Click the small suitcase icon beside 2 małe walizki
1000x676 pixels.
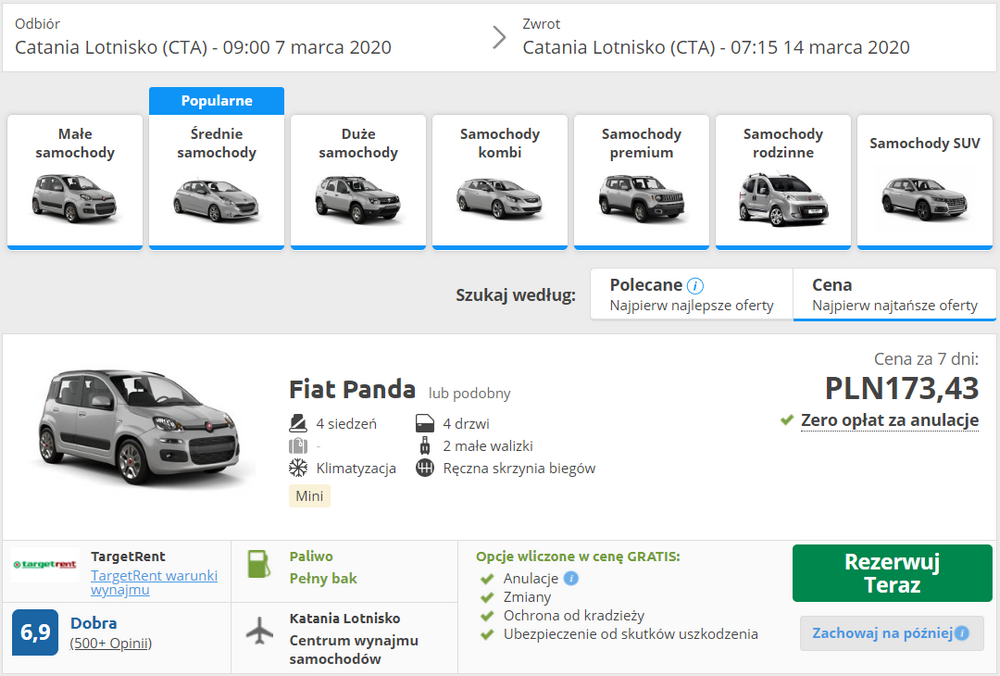click(425, 445)
